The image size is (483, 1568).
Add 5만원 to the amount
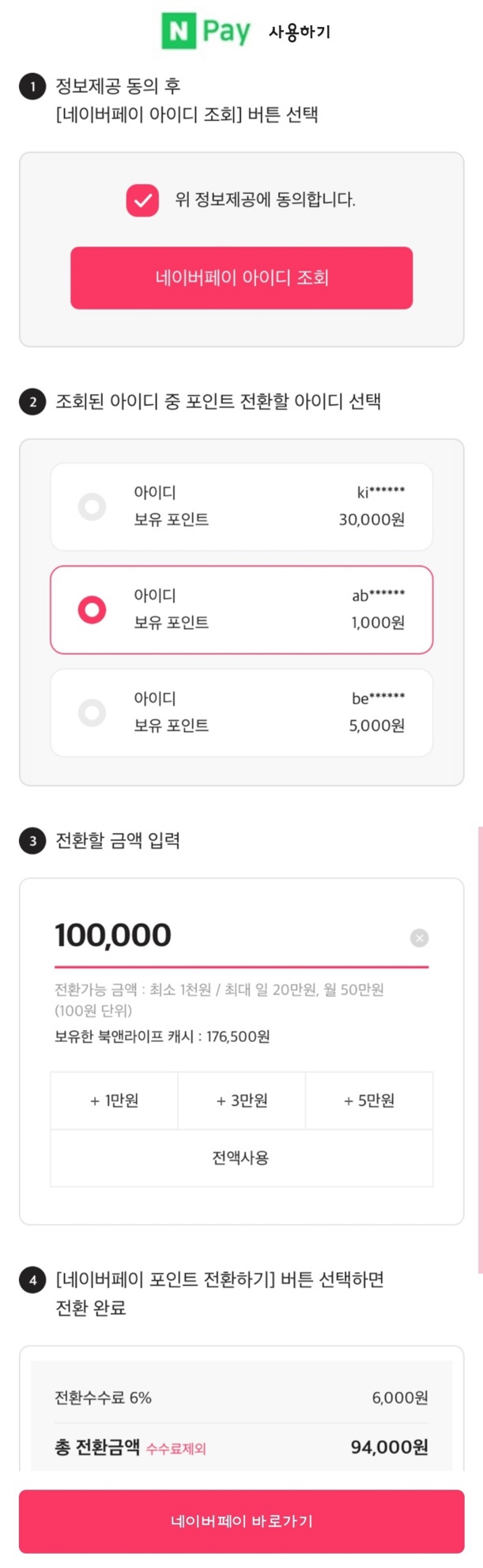(369, 1100)
